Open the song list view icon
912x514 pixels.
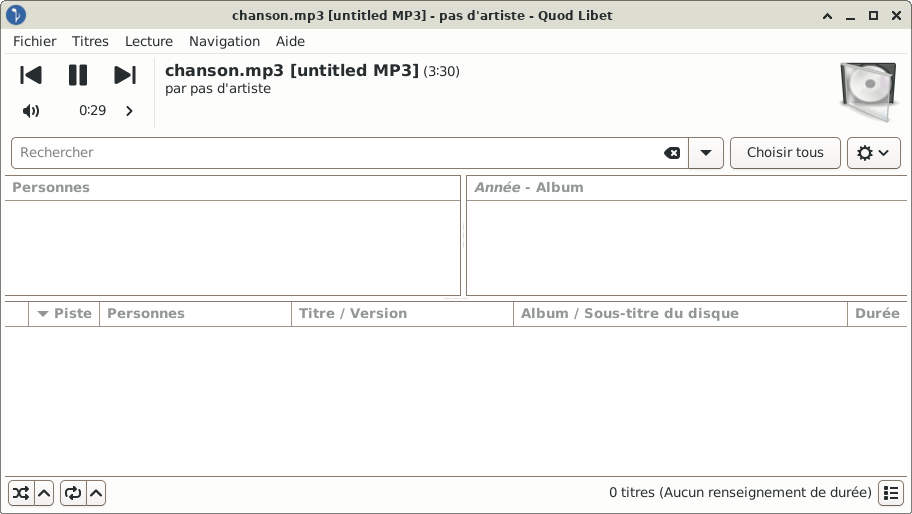tap(891, 493)
